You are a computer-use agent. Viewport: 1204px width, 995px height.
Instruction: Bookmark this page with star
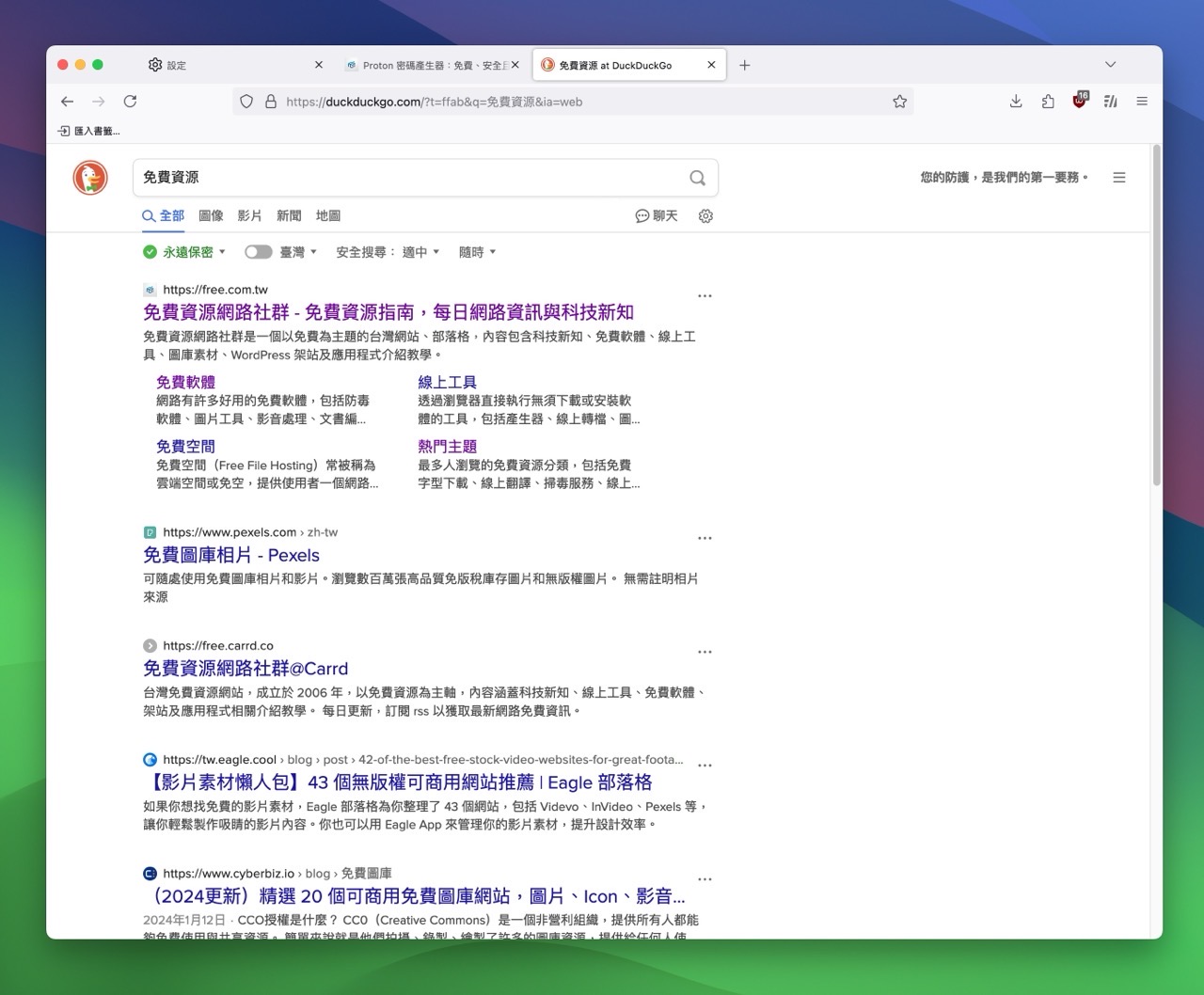(x=900, y=102)
